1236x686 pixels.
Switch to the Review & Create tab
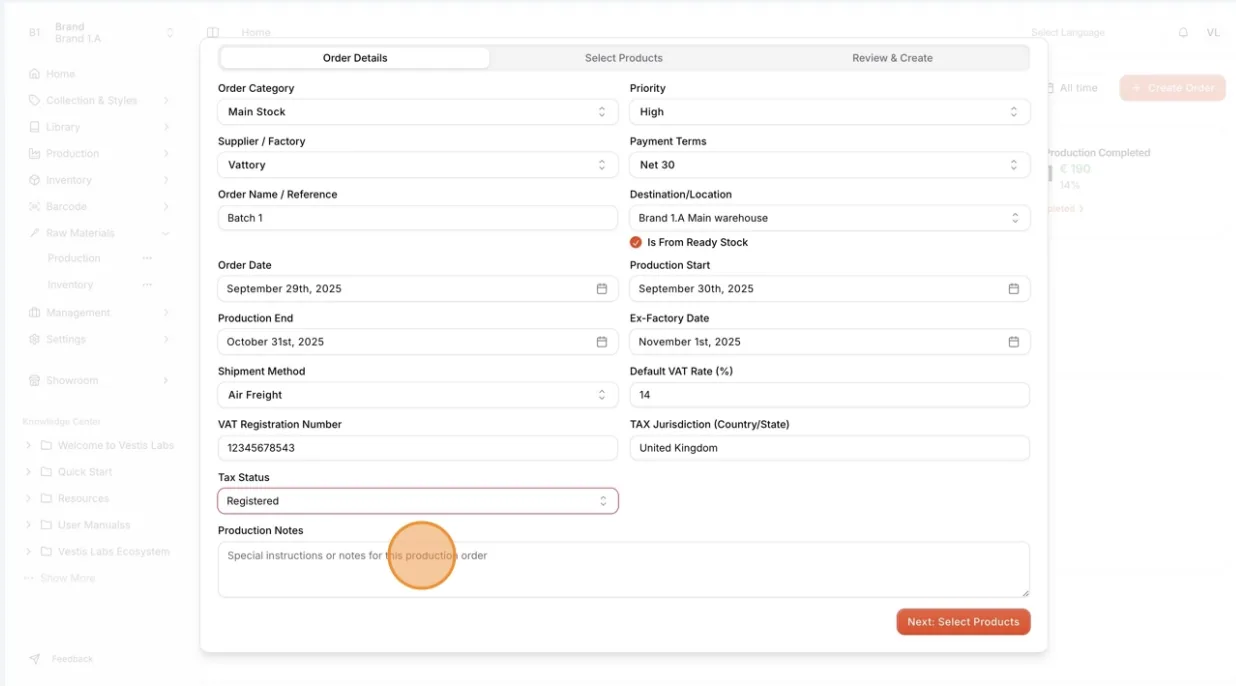892,58
